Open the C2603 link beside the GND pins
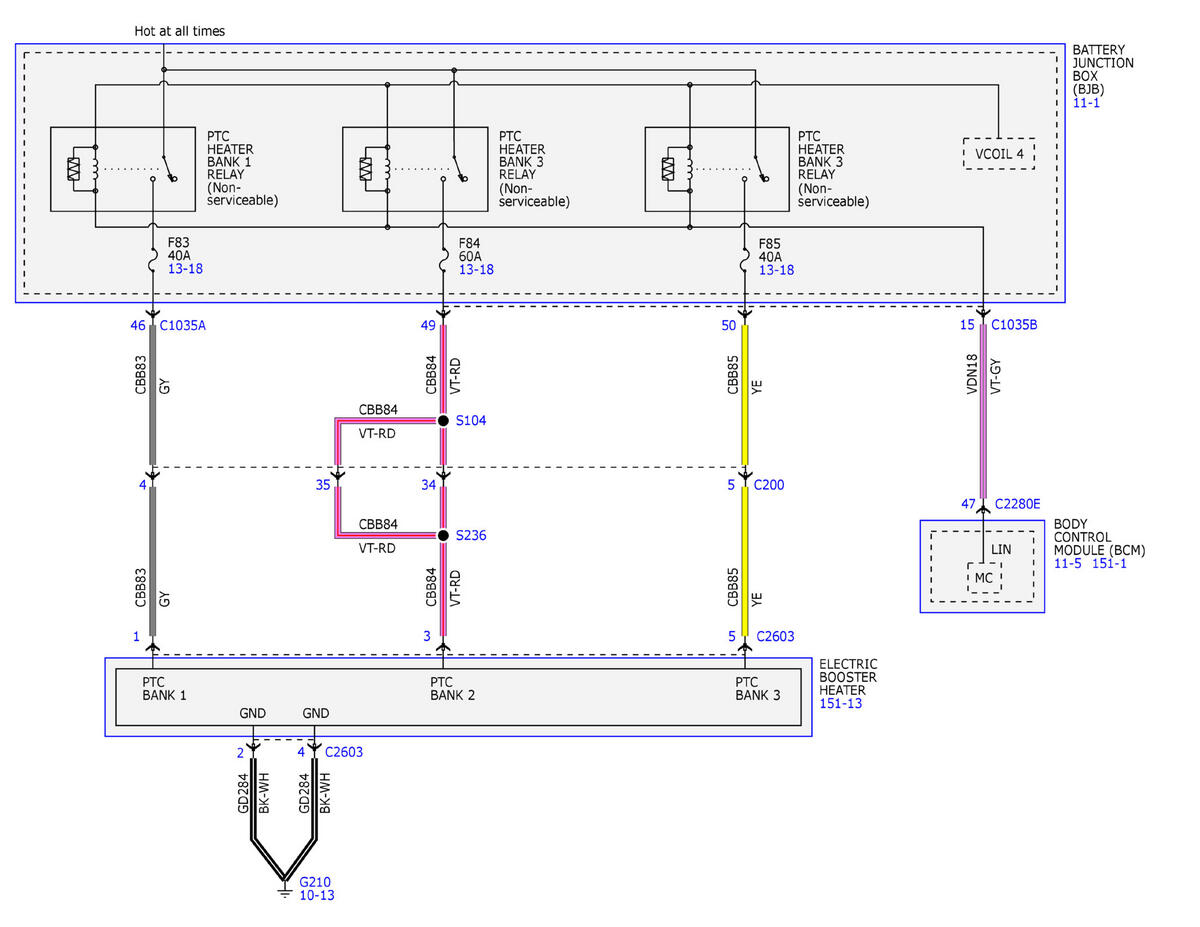1200x927 pixels. coord(343,752)
